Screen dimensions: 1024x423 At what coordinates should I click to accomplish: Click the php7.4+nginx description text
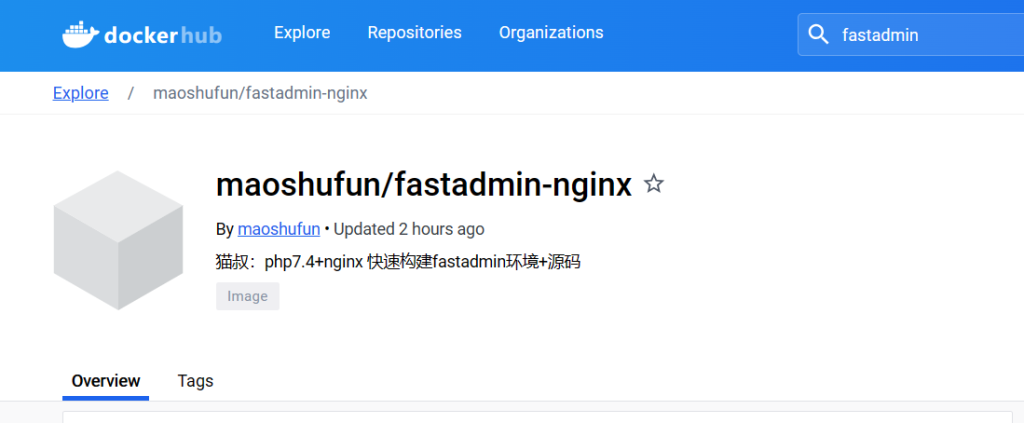tap(398, 262)
